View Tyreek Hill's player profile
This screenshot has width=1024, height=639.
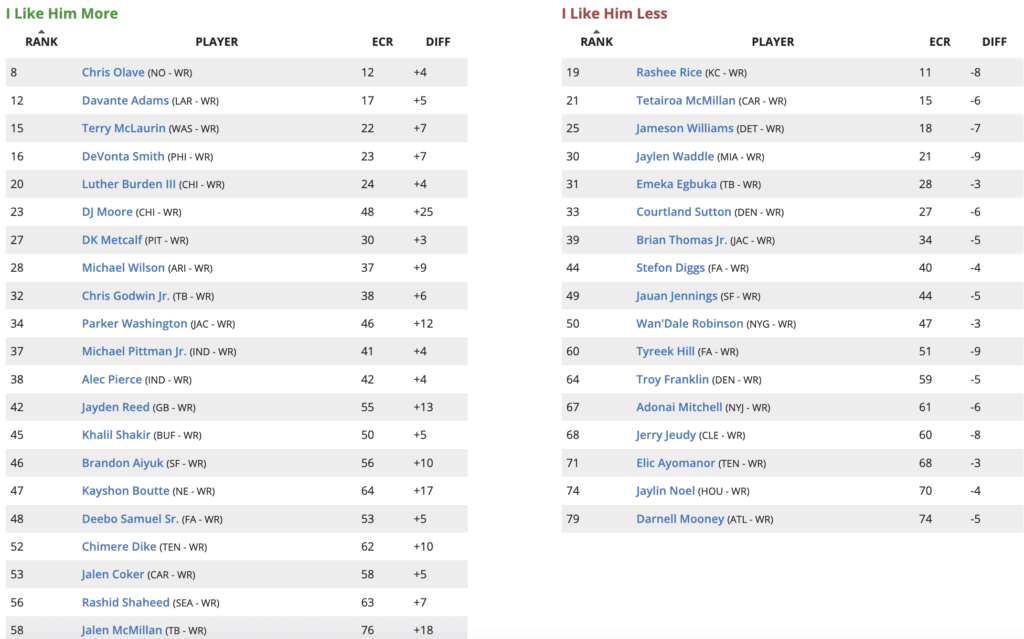click(666, 352)
